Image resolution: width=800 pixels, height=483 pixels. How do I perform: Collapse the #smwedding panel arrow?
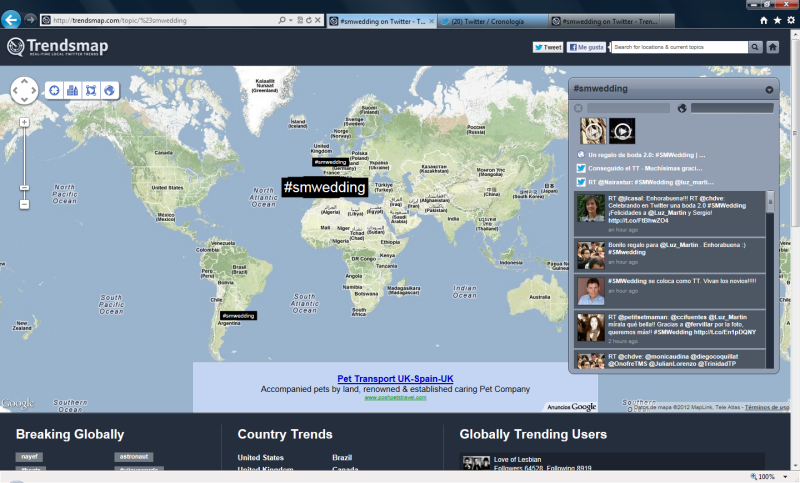coord(769,90)
